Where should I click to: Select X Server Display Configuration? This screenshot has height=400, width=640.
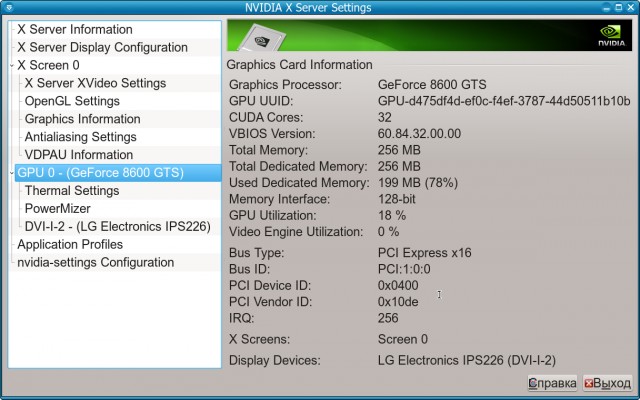(x=102, y=47)
